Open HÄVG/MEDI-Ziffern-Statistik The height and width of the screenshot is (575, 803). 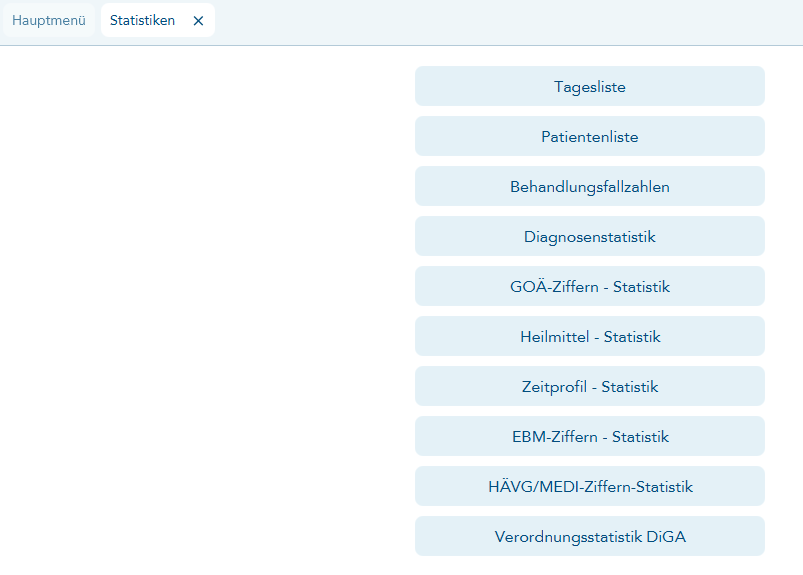point(589,486)
